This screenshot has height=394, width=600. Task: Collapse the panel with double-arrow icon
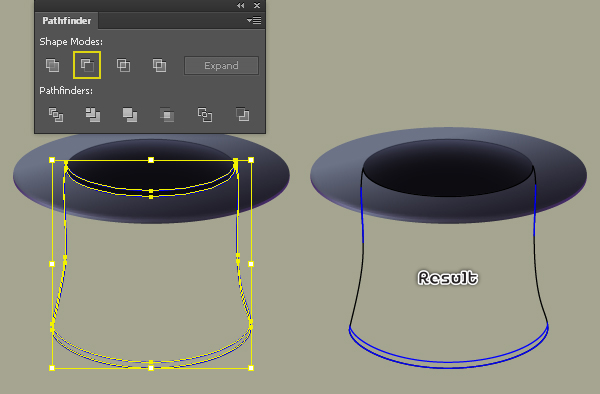coord(240,5)
